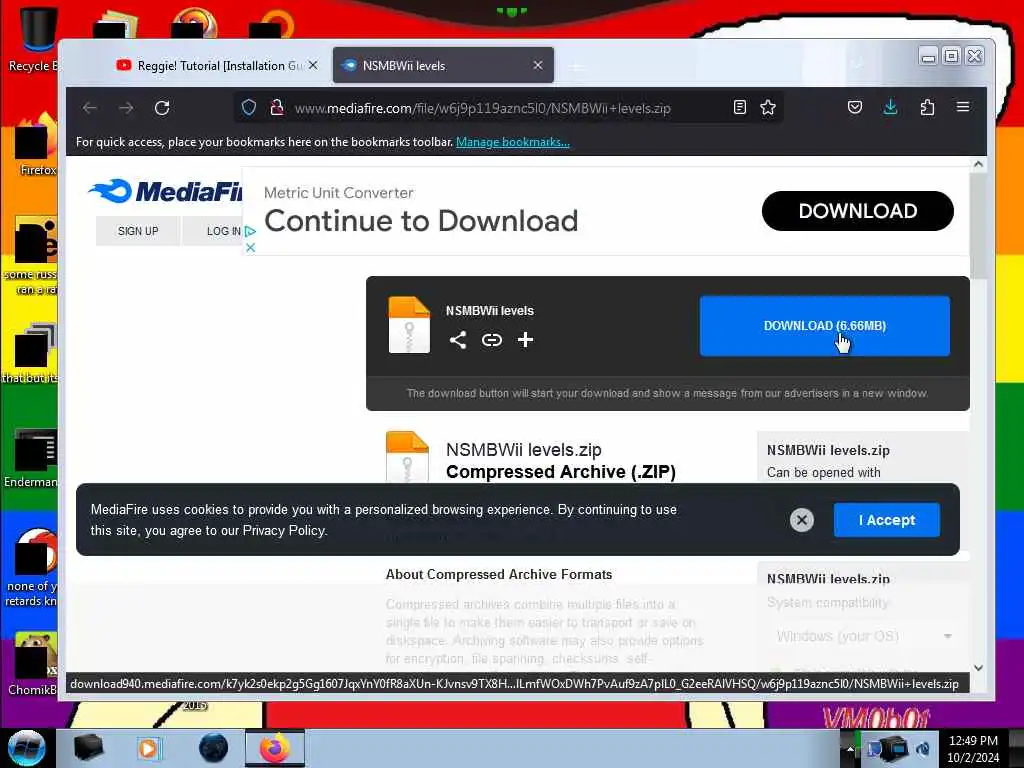Open the Pocket save icon
This screenshot has height=768, width=1024.
pos(855,108)
